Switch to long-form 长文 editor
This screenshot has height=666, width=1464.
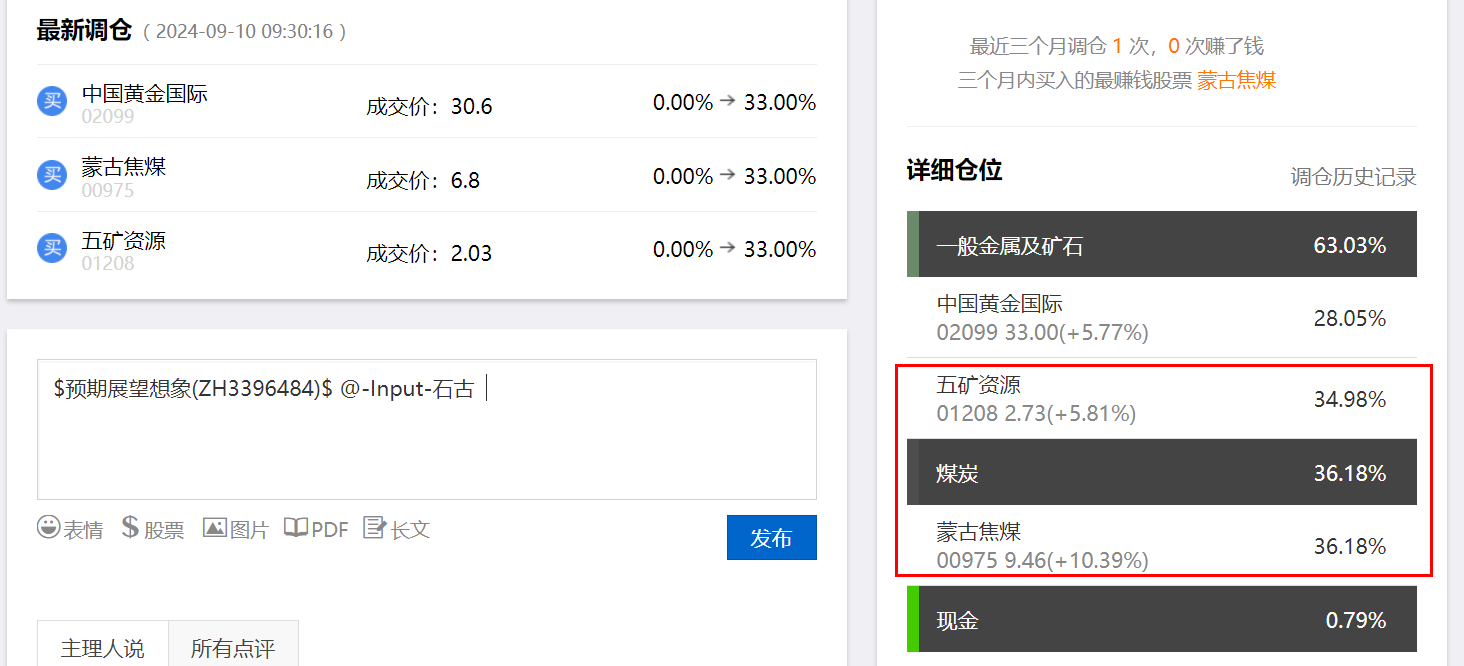click(397, 529)
